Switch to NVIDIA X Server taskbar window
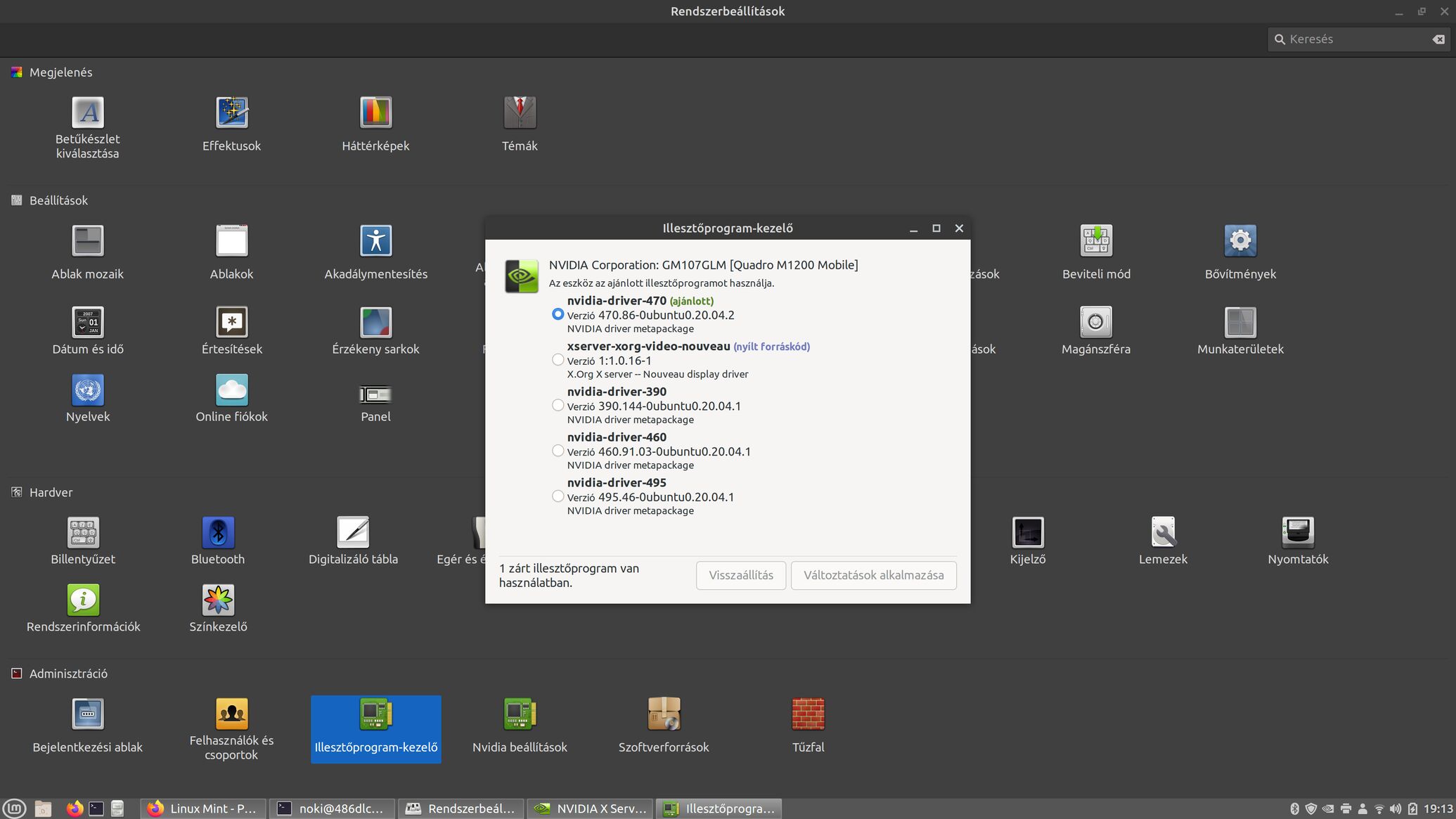Image resolution: width=1456 pixels, height=819 pixels. 591,808
